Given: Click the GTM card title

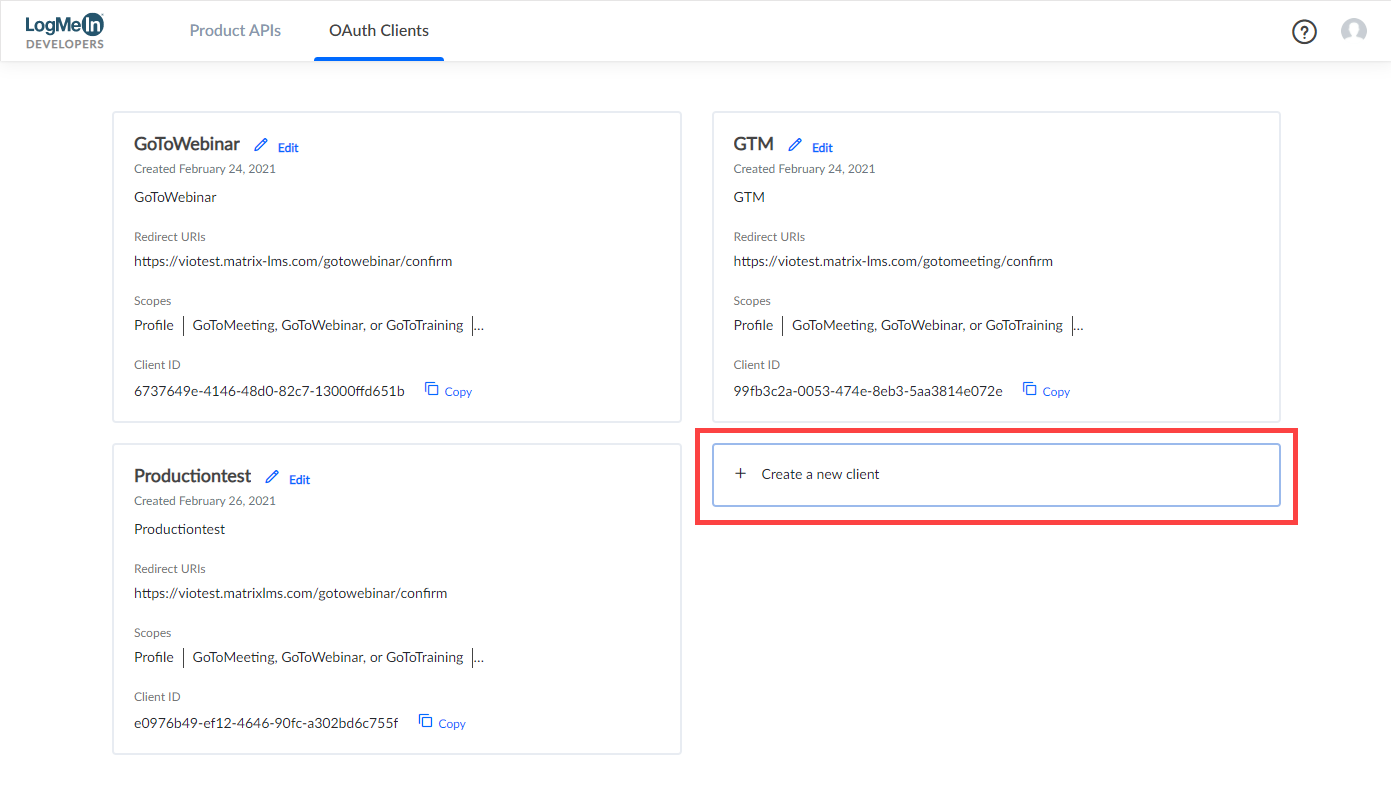Looking at the screenshot, I should [754, 144].
